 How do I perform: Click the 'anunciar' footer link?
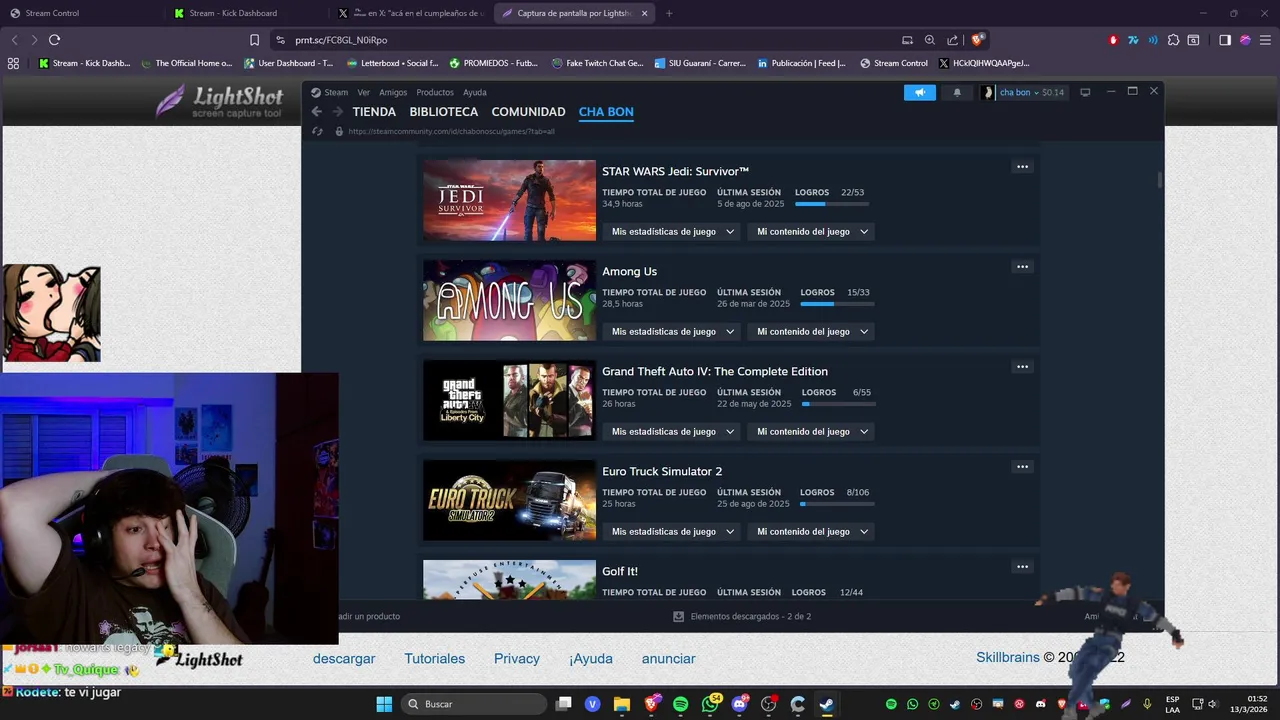tap(669, 659)
